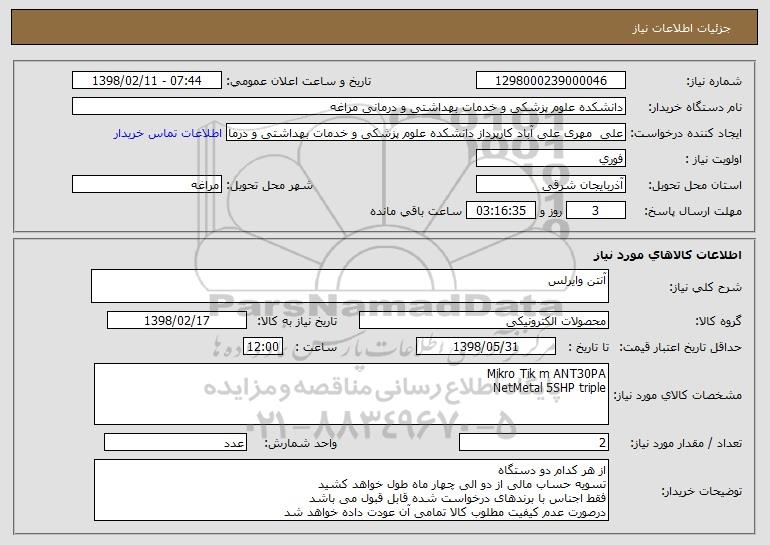This screenshot has width=770, height=545.
Task: Click the text ساعت باقی مانده
Action: pyautogui.click(x=415, y=211)
